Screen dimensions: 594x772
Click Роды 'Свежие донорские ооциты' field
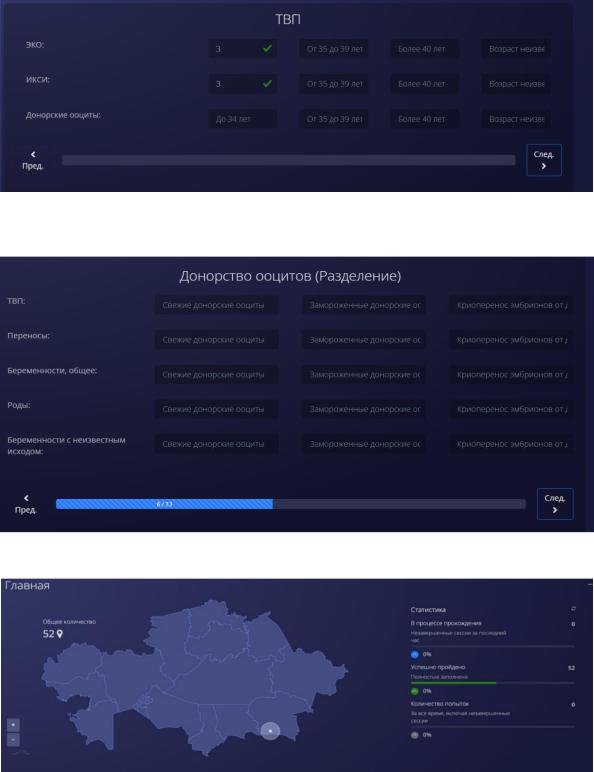click(x=216, y=409)
